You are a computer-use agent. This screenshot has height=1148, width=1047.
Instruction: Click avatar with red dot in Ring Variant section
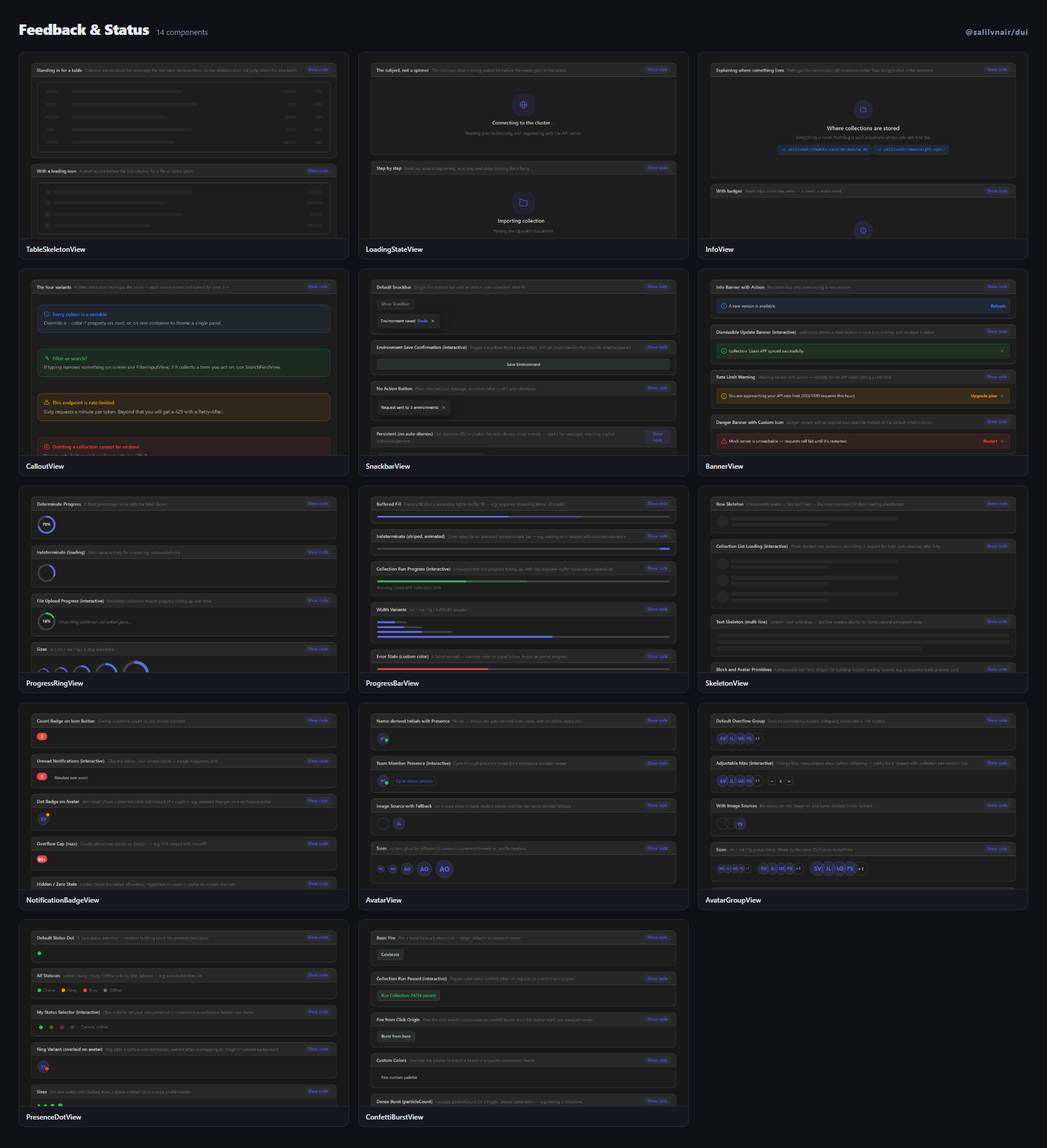44,1067
